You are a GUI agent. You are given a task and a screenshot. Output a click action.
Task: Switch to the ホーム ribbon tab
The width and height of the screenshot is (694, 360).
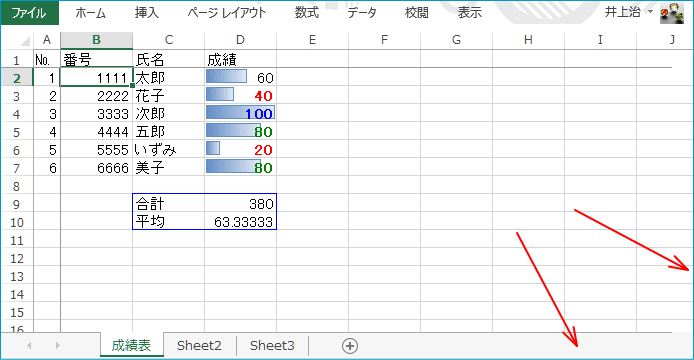[x=90, y=13]
